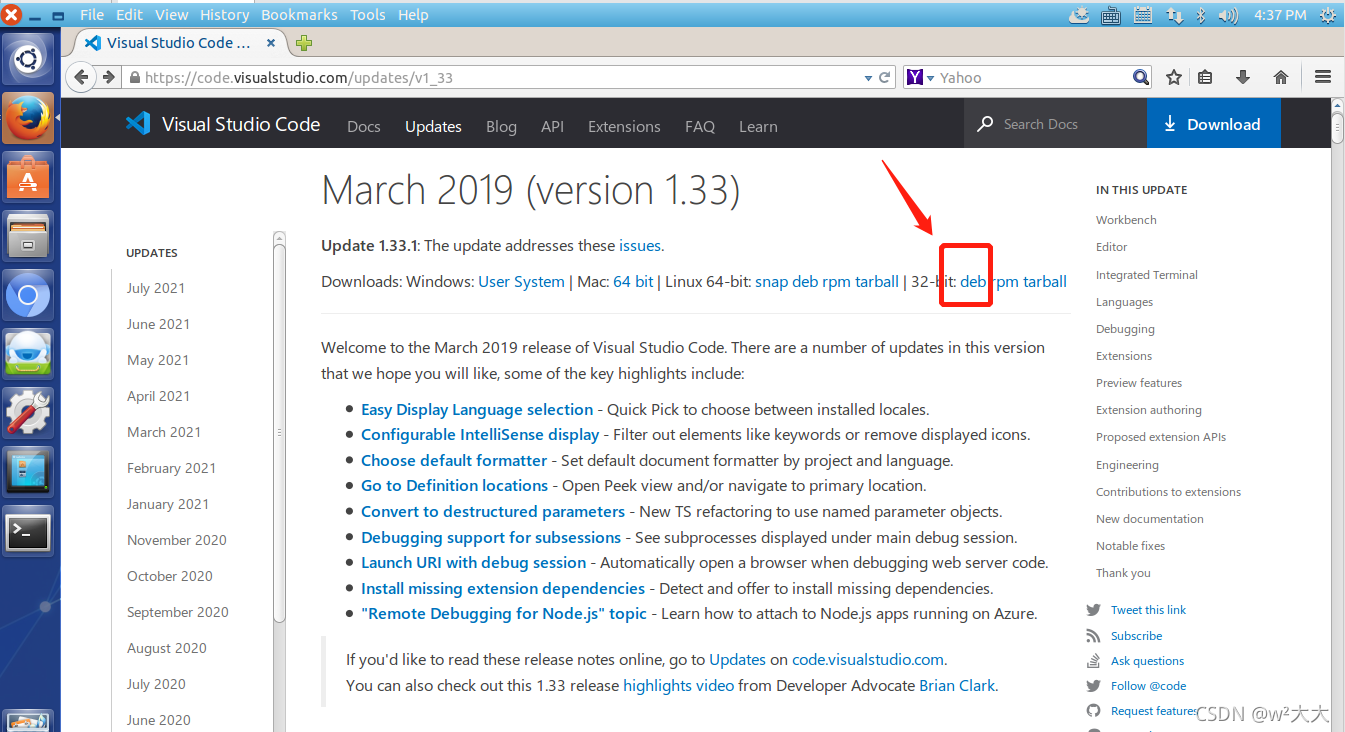Click the GitHub icon beside Request features
Viewport: 1345px width, 732px height.
1093,711
